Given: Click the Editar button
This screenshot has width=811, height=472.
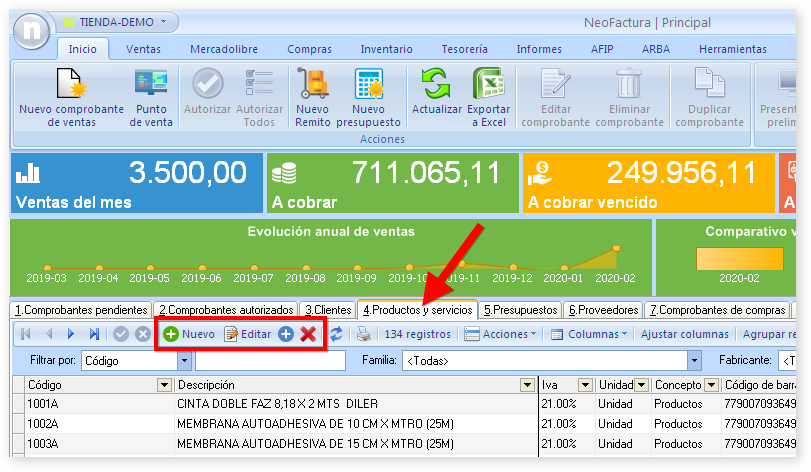Looking at the screenshot, I should click(248, 334).
